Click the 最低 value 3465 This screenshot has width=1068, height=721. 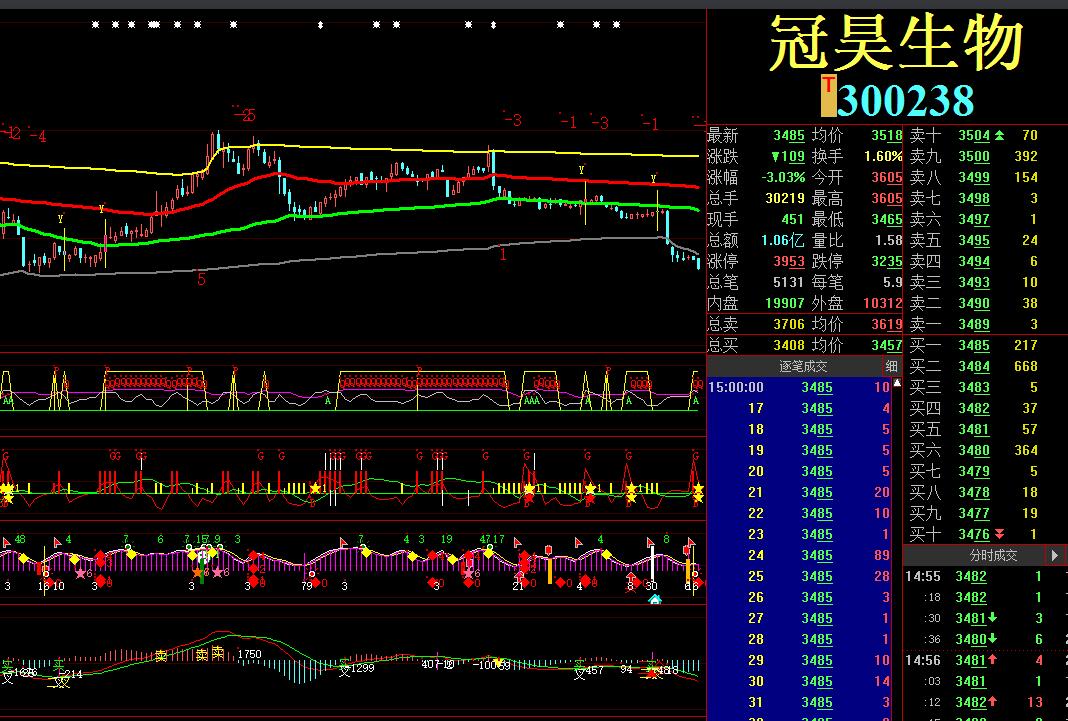click(x=887, y=219)
